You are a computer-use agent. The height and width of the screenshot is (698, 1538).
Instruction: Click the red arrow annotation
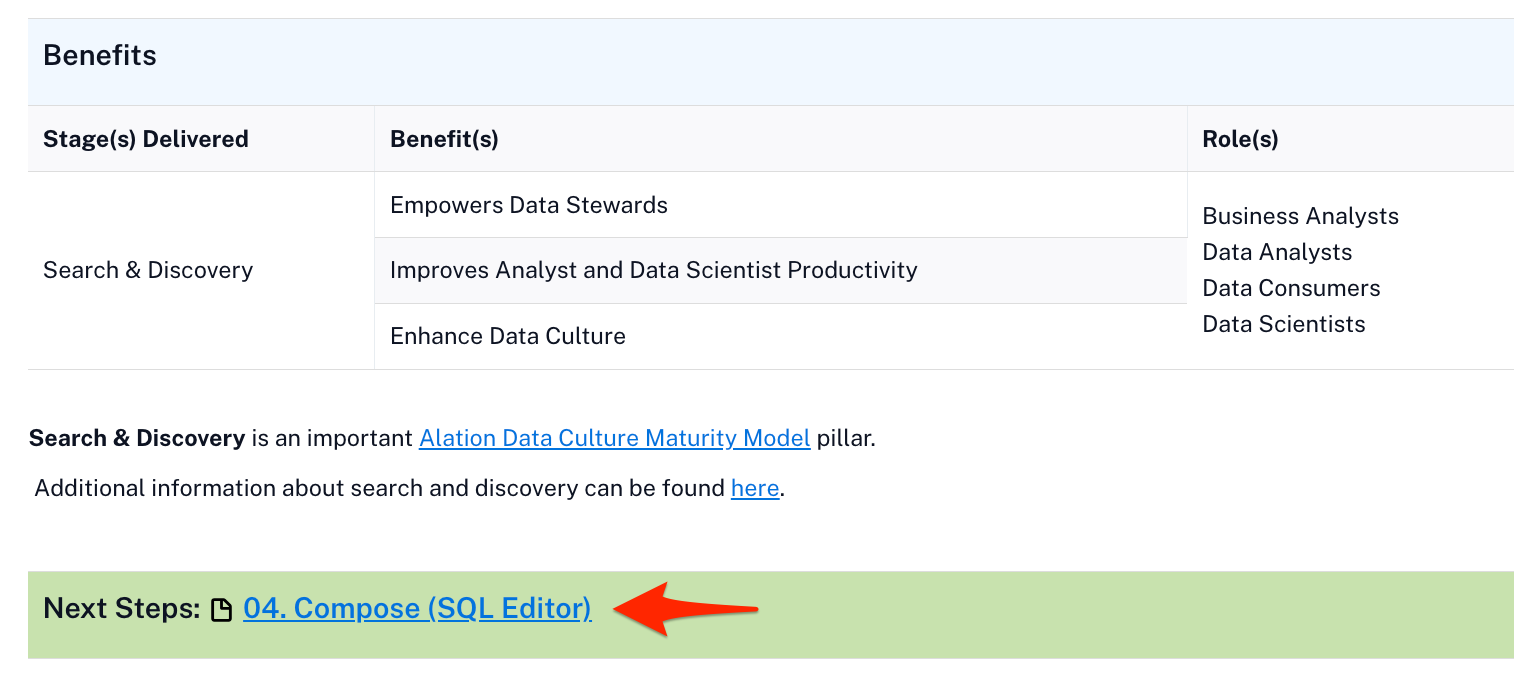click(x=686, y=609)
